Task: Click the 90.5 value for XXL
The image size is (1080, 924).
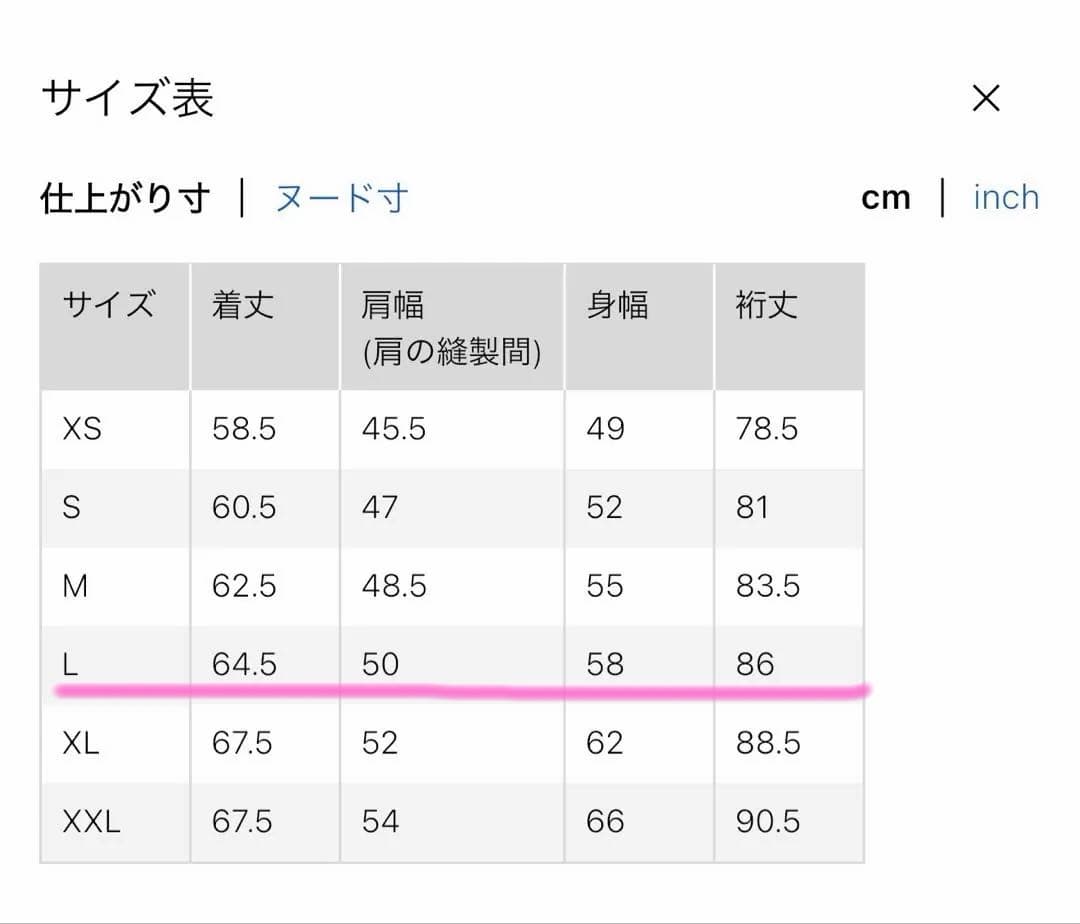Action: click(x=768, y=821)
